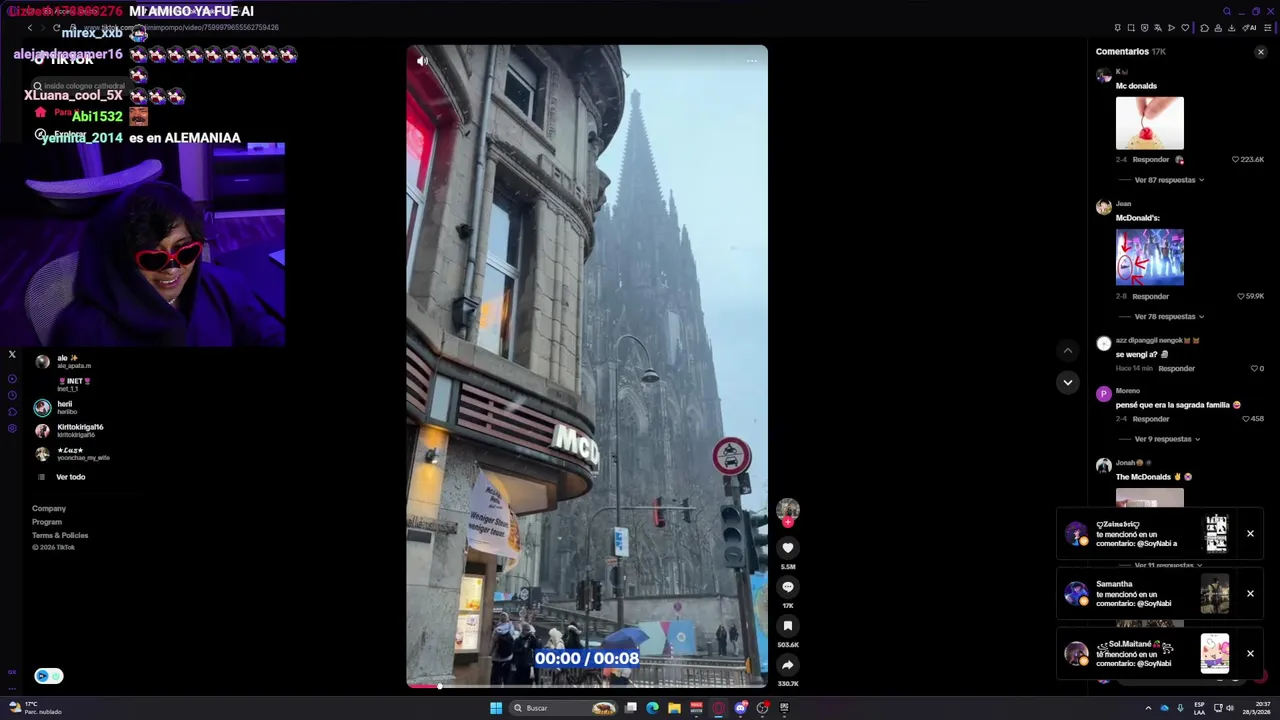Image resolution: width=1280 pixels, height=720 pixels.
Task: Open the Company footer link
Action: click(49, 509)
